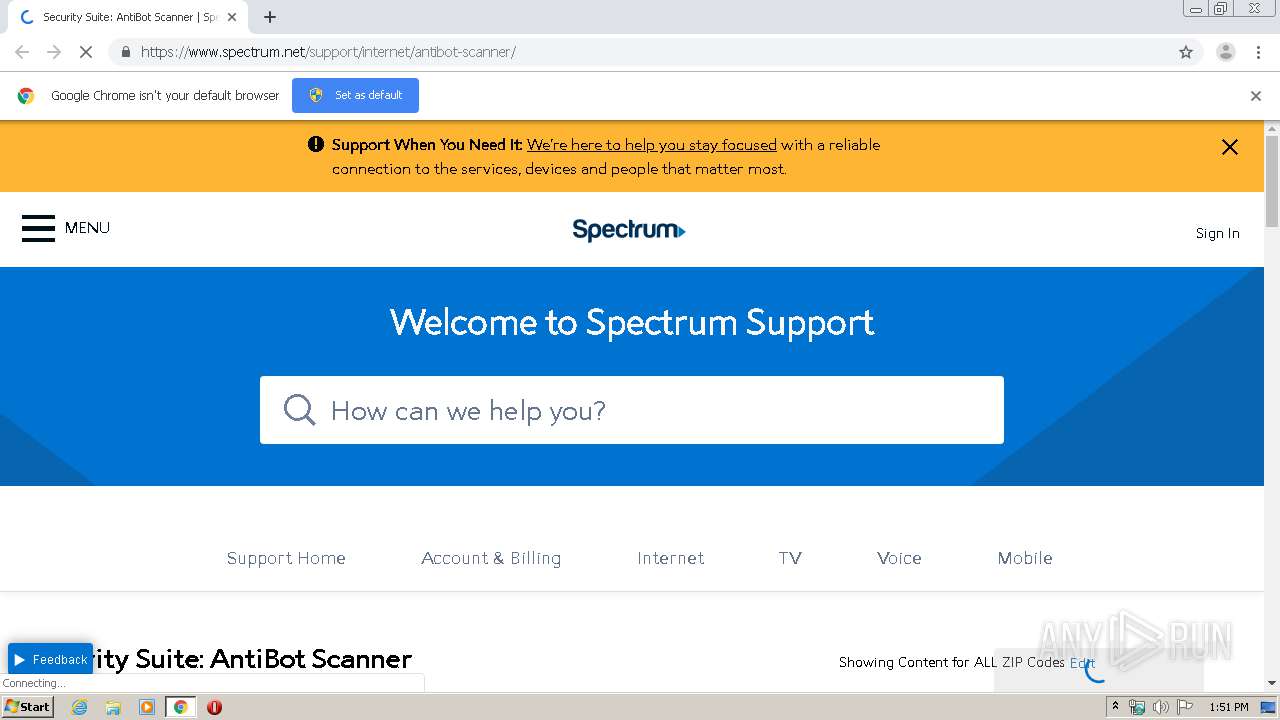Viewport: 1280px width, 720px height.
Task: Click the address bar URL
Action: (328, 52)
